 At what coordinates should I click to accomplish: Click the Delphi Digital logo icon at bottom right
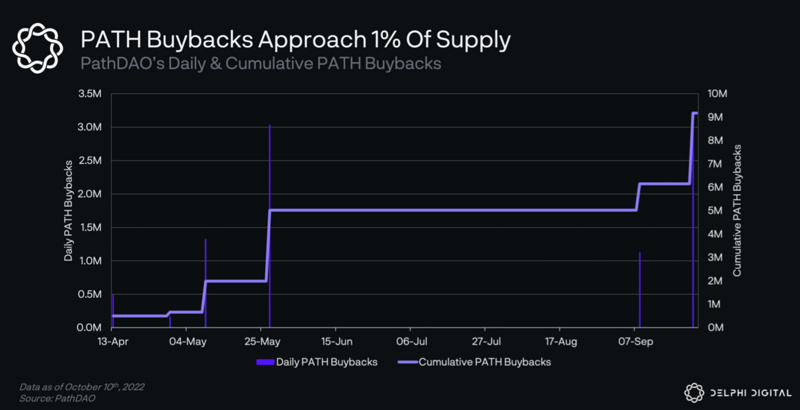click(x=695, y=390)
